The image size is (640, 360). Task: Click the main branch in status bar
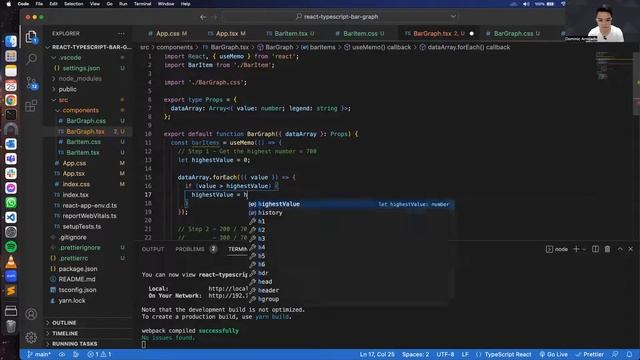[x=39, y=354]
